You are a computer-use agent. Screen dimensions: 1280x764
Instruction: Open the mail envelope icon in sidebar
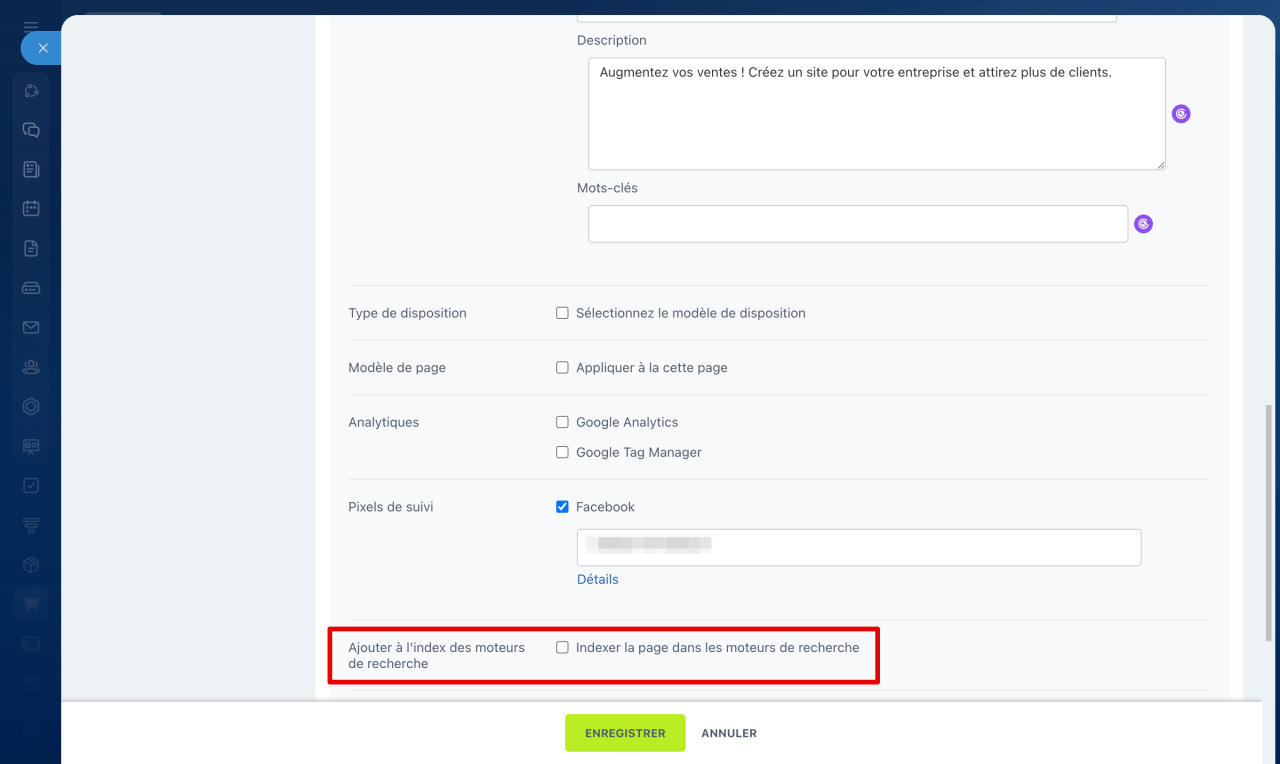pos(31,328)
